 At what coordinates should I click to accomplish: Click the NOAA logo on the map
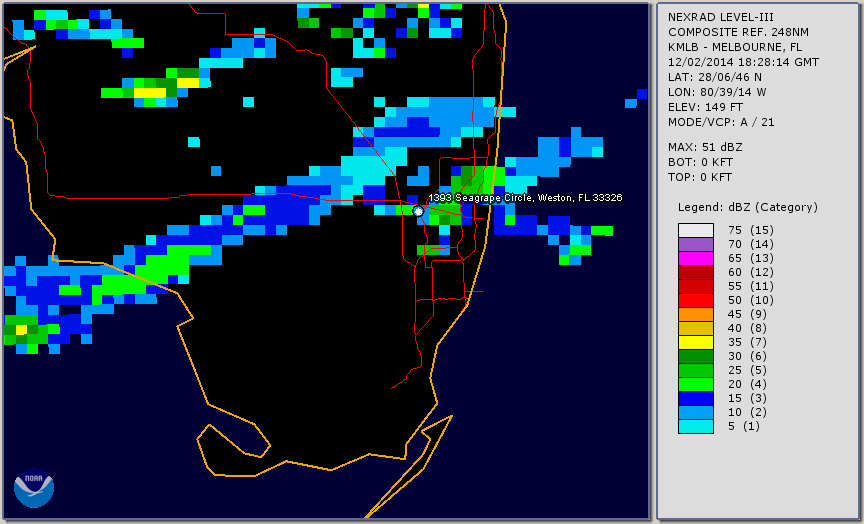point(34,488)
